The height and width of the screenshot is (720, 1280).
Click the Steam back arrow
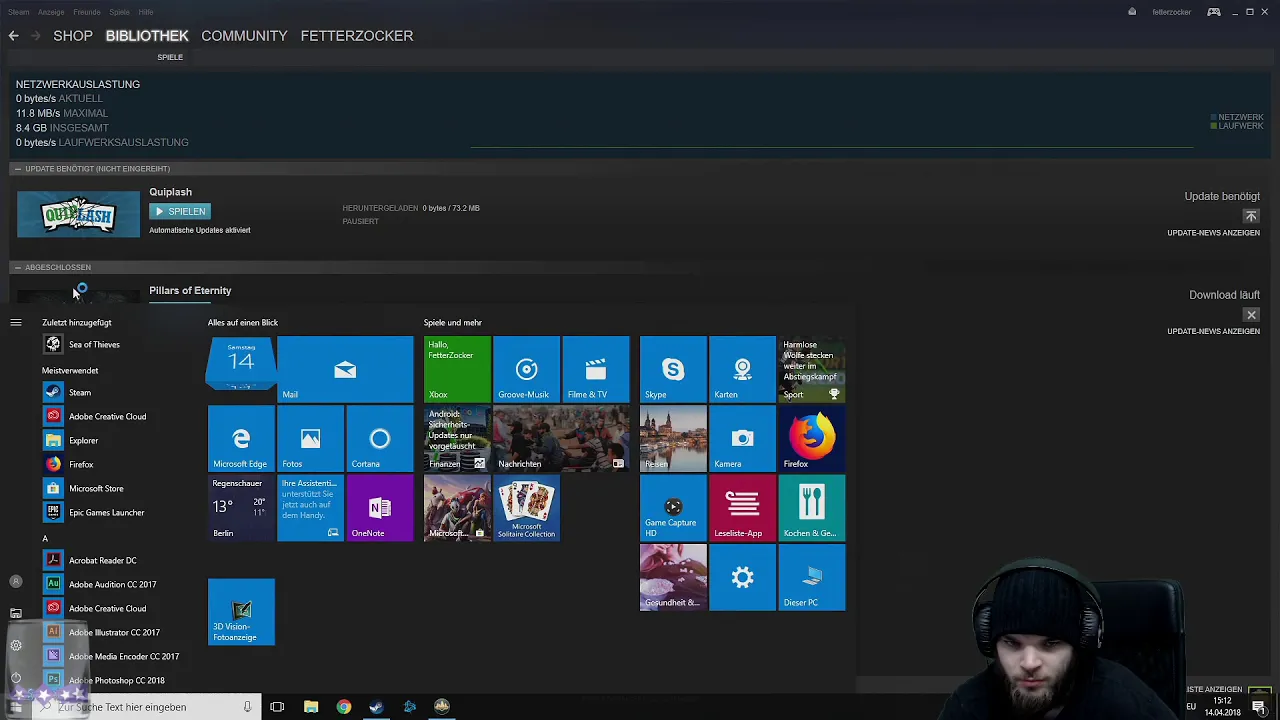pos(13,35)
